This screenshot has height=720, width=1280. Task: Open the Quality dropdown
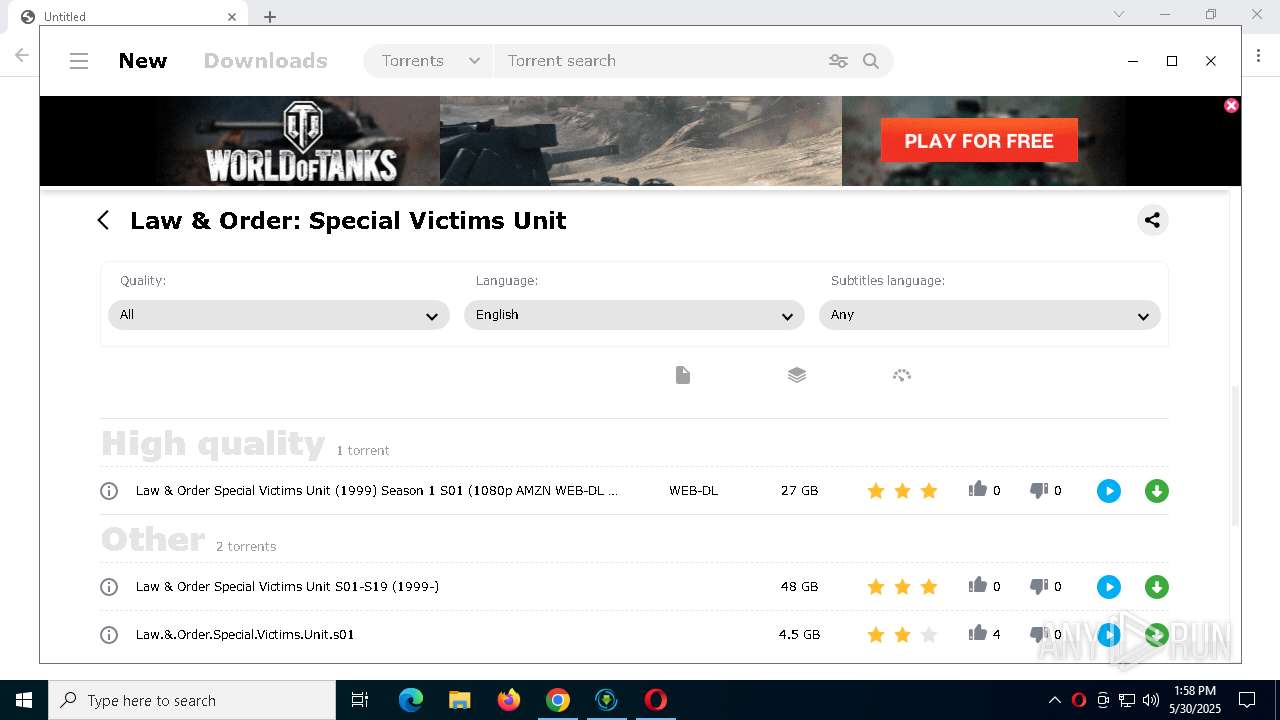click(x=279, y=315)
